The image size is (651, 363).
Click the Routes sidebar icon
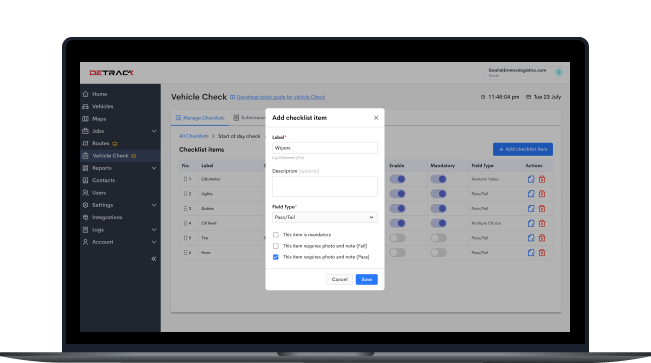click(86, 143)
